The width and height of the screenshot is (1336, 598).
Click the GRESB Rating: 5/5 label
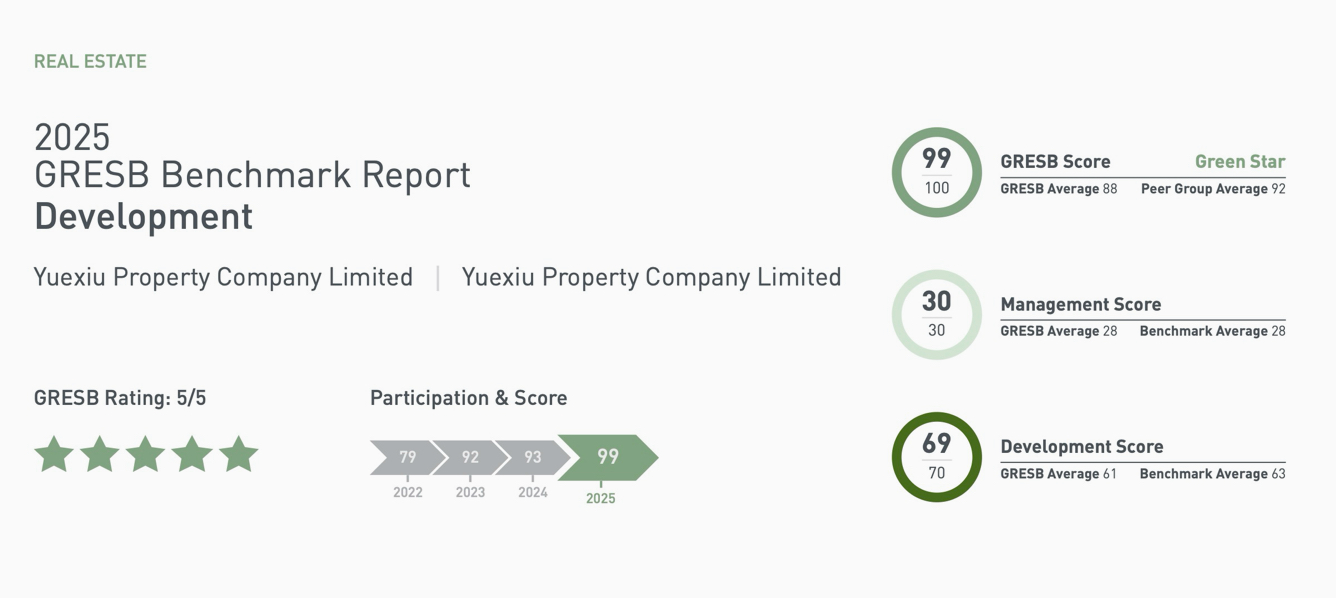coord(120,398)
